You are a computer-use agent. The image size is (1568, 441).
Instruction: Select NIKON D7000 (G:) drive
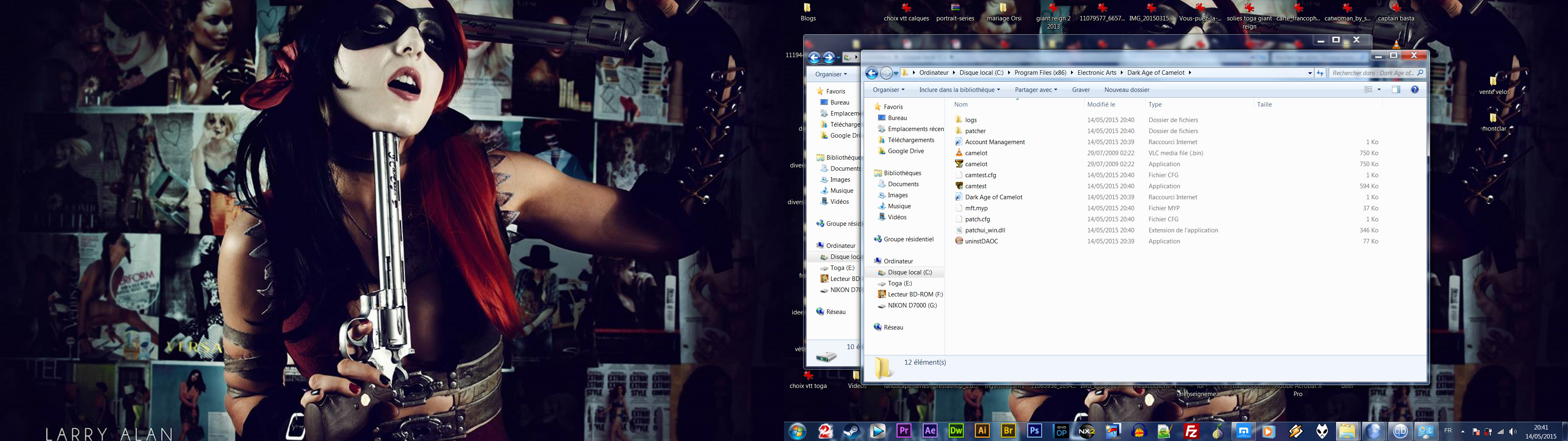[912, 305]
